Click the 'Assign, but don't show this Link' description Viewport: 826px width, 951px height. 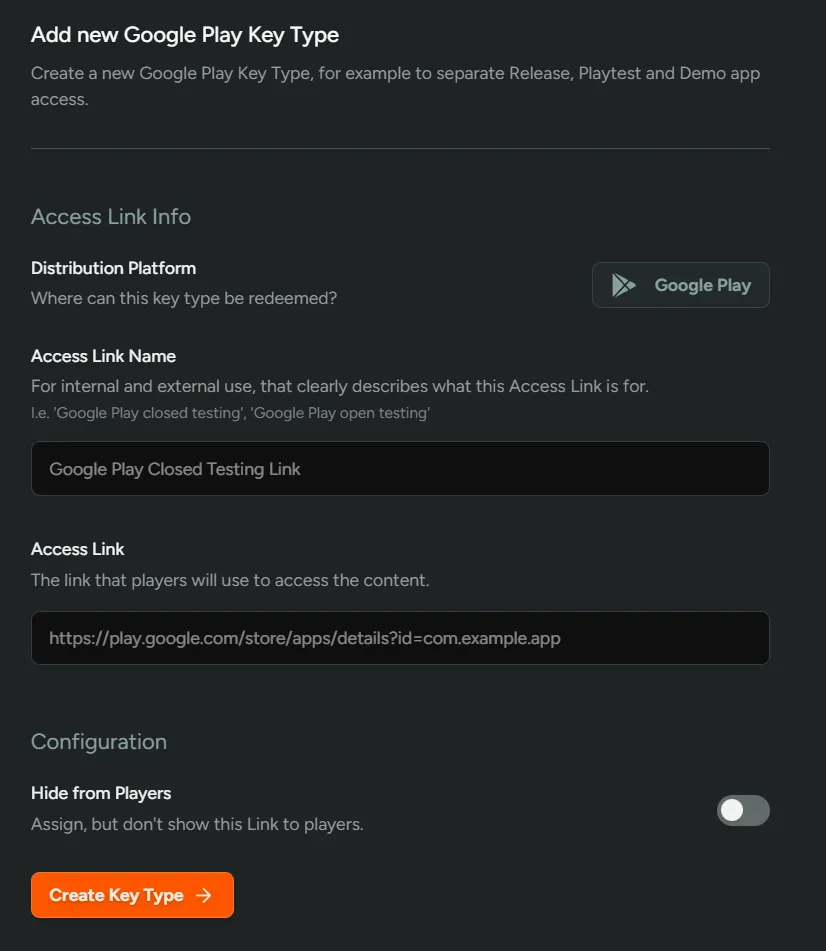coord(197,825)
